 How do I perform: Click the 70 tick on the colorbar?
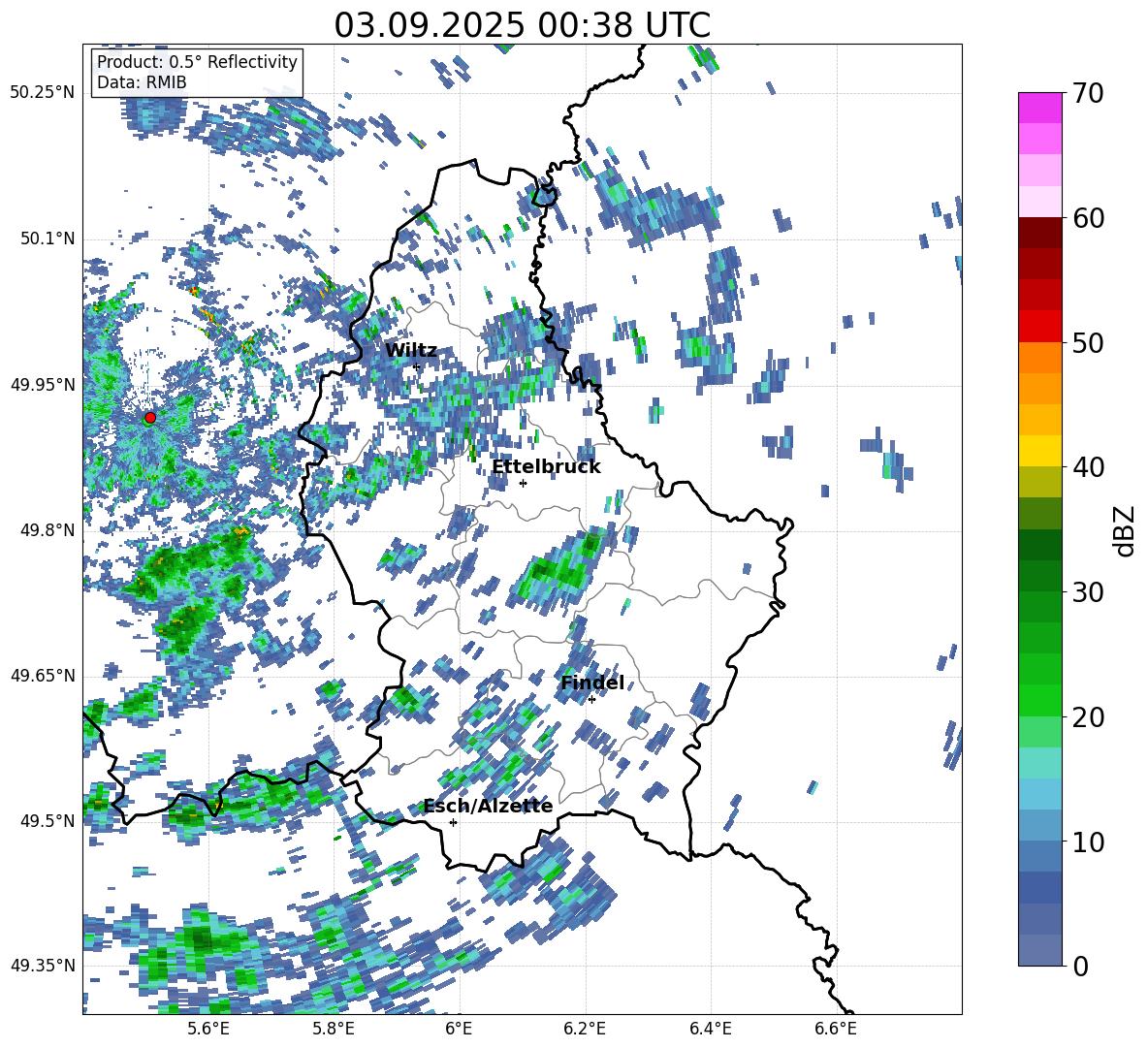tap(1088, 93)
